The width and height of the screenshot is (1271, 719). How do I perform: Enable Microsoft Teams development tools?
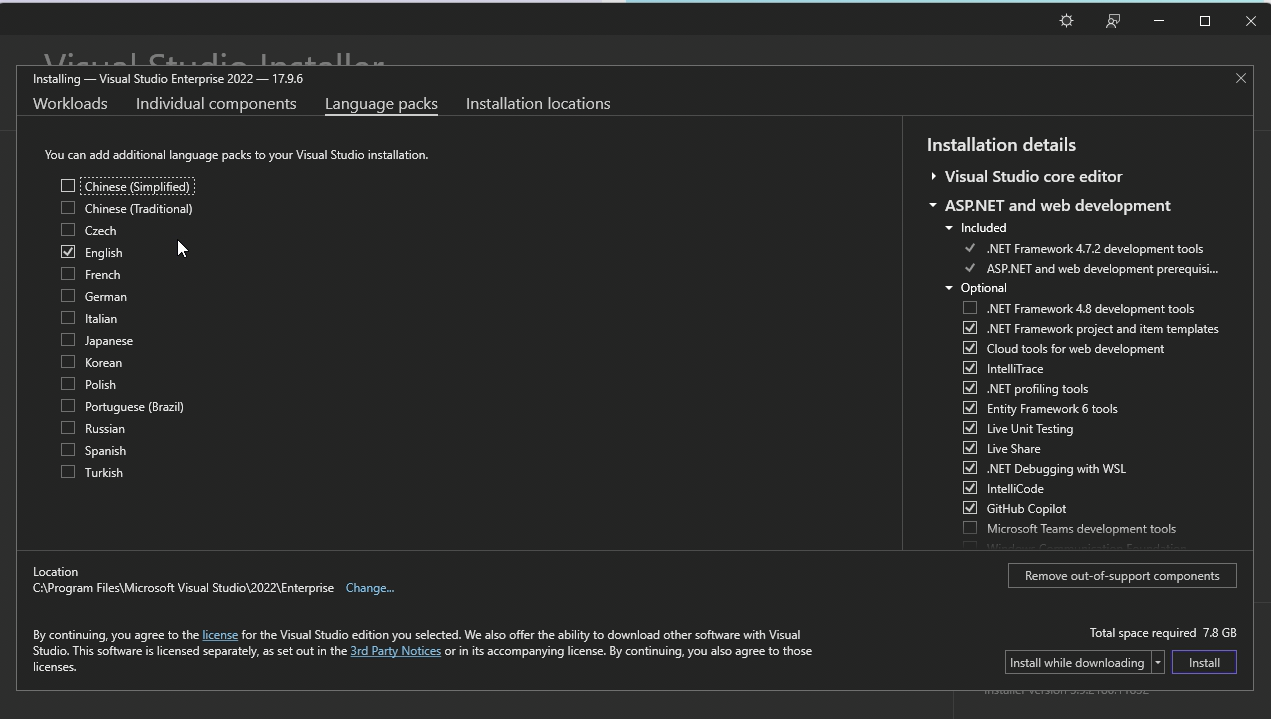point(970,528)
